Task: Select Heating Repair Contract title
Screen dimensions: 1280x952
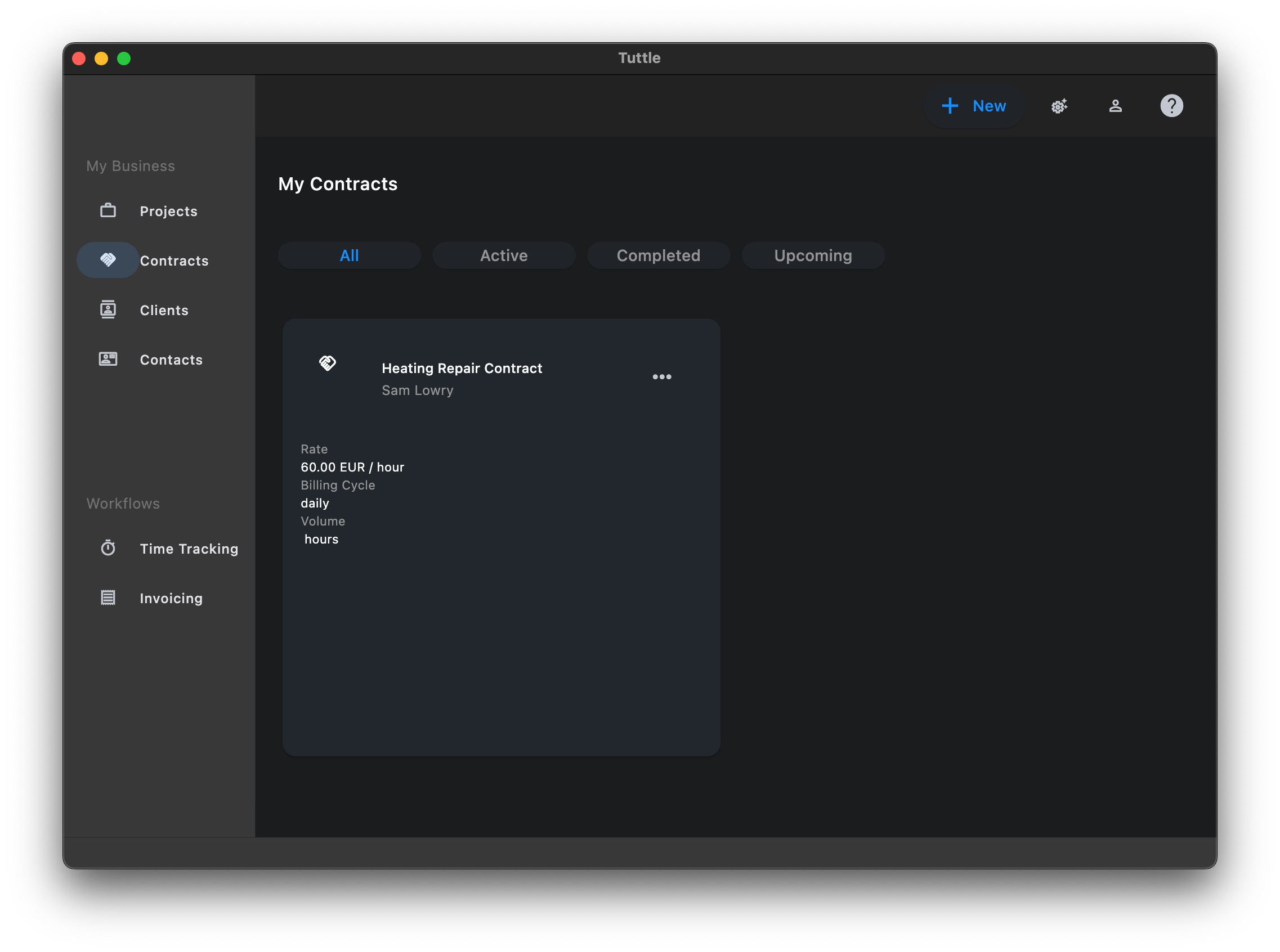Action: pos(461,368)
